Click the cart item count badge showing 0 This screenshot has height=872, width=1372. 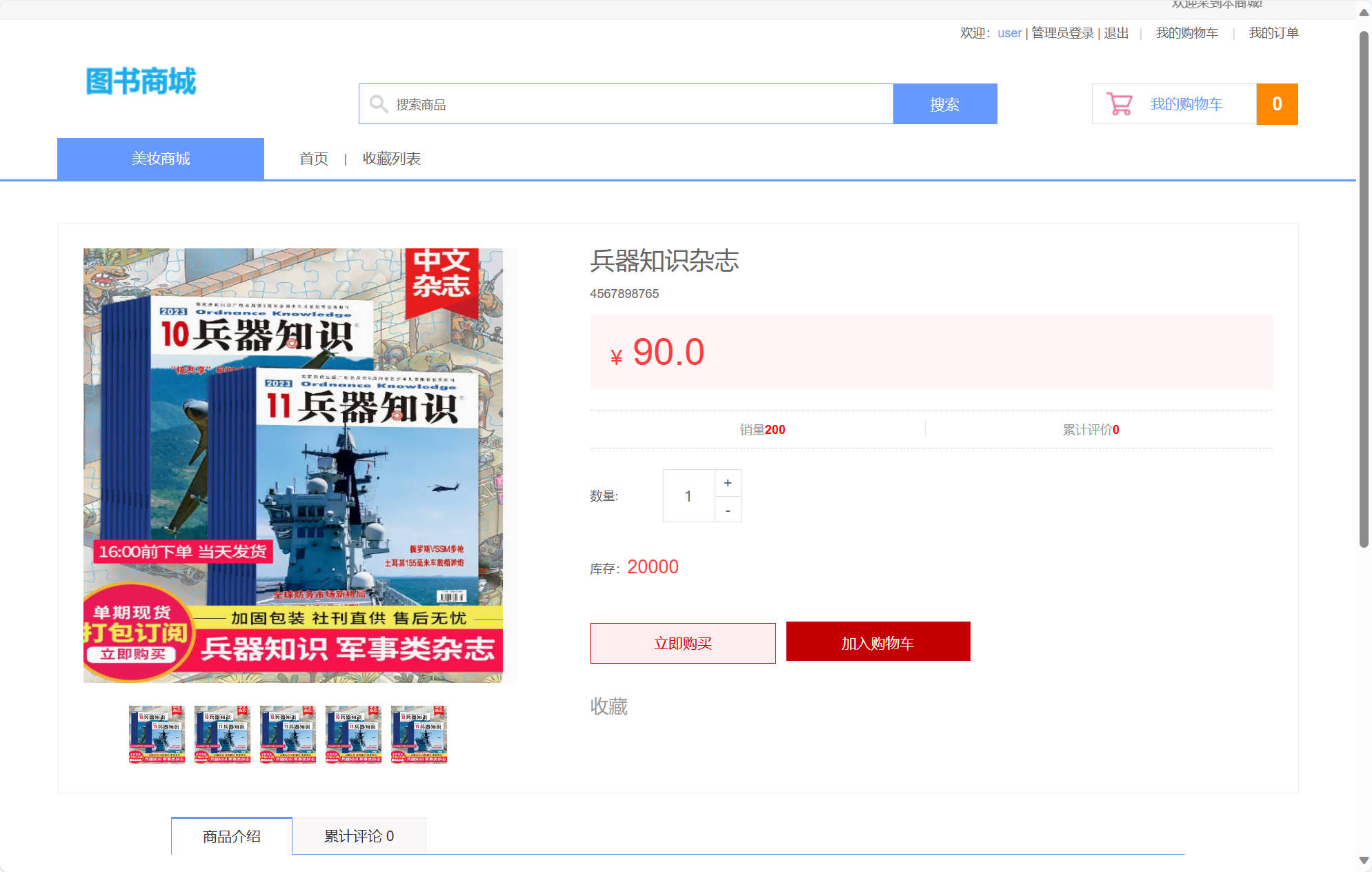point(1277,103)
